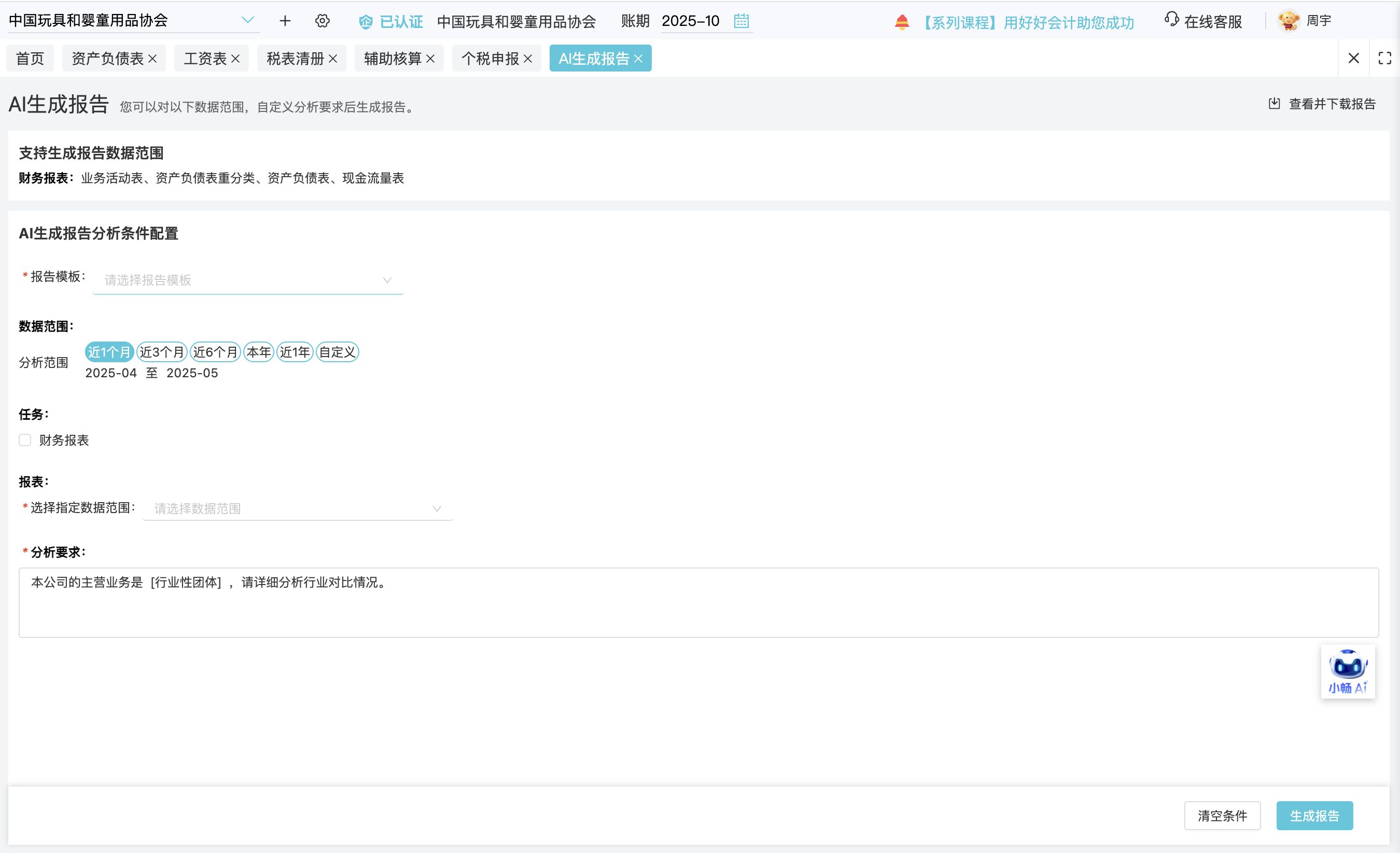The width and height of the screenshot is (1400, 853).
Task: Click the accounting period calendar icon
Action: click(x=741, y=21)
